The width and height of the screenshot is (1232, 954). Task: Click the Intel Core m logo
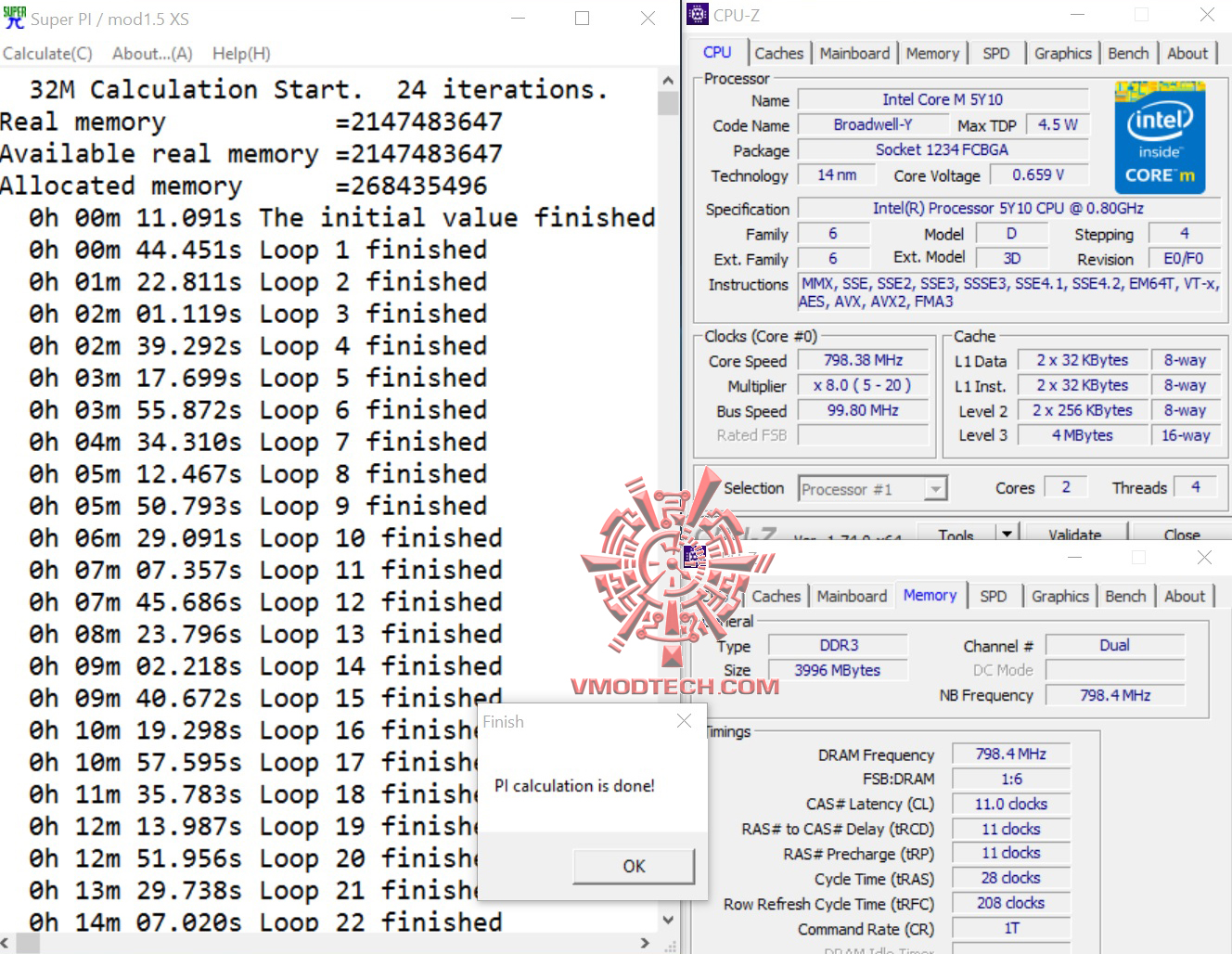tap(1160, 138)
